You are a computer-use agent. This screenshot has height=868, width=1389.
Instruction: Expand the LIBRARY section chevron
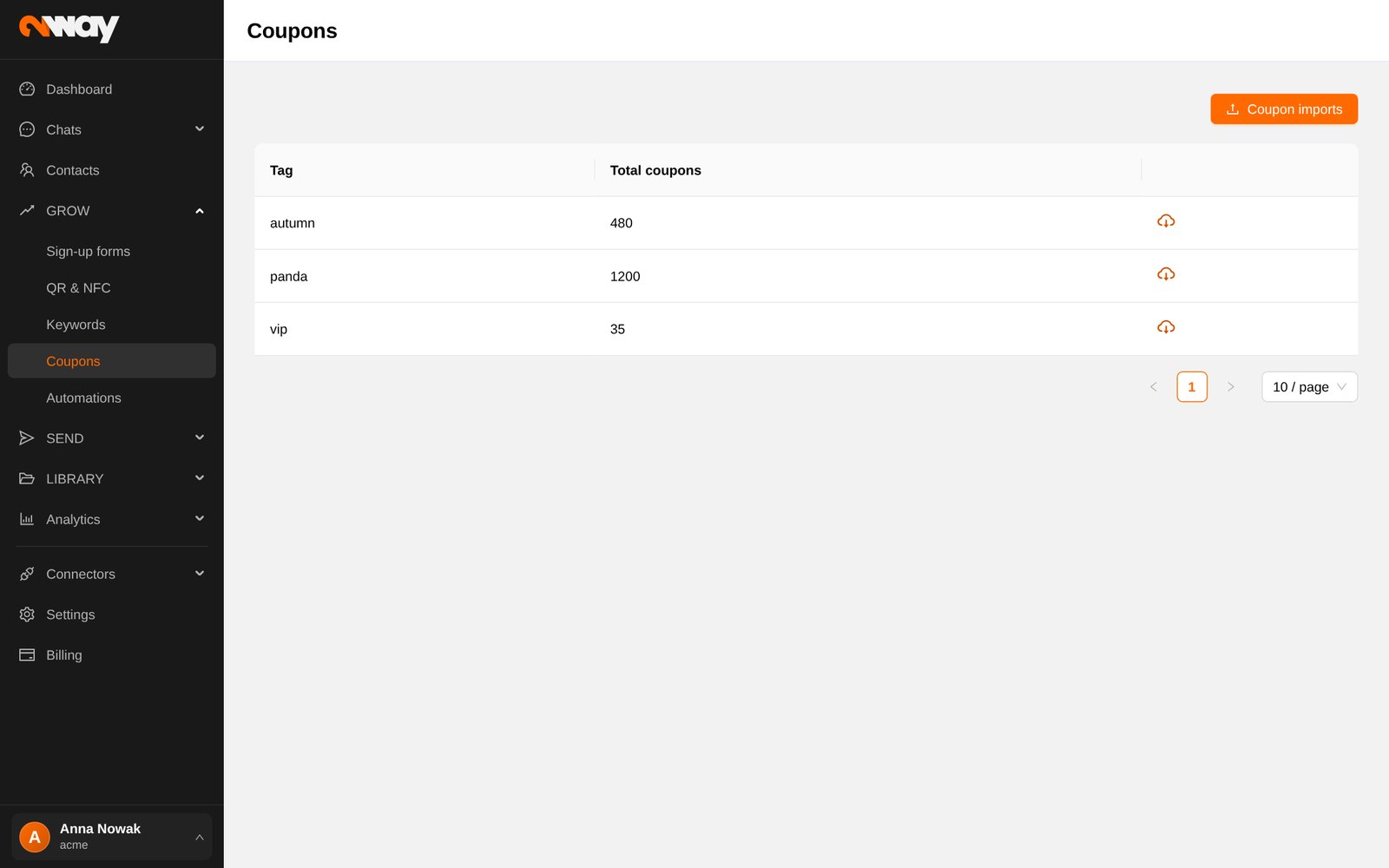pos(200,478)
